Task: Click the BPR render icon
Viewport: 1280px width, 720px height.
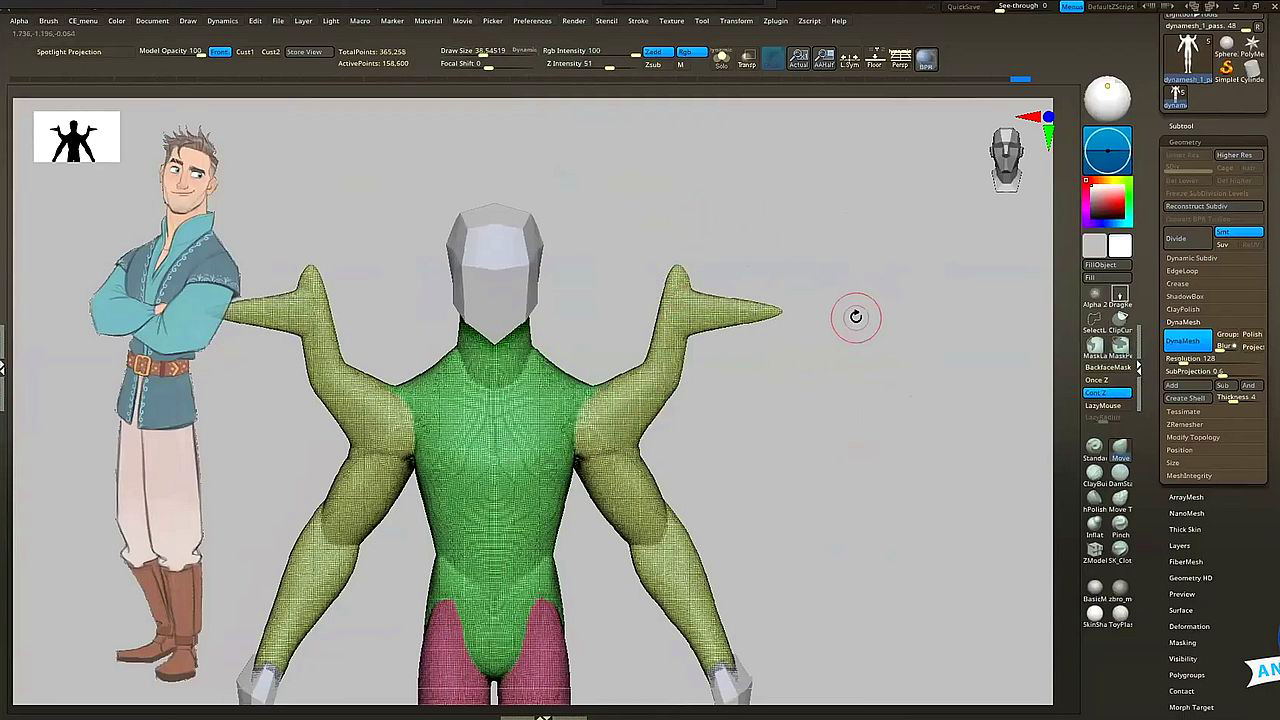Action: point(926,59)
